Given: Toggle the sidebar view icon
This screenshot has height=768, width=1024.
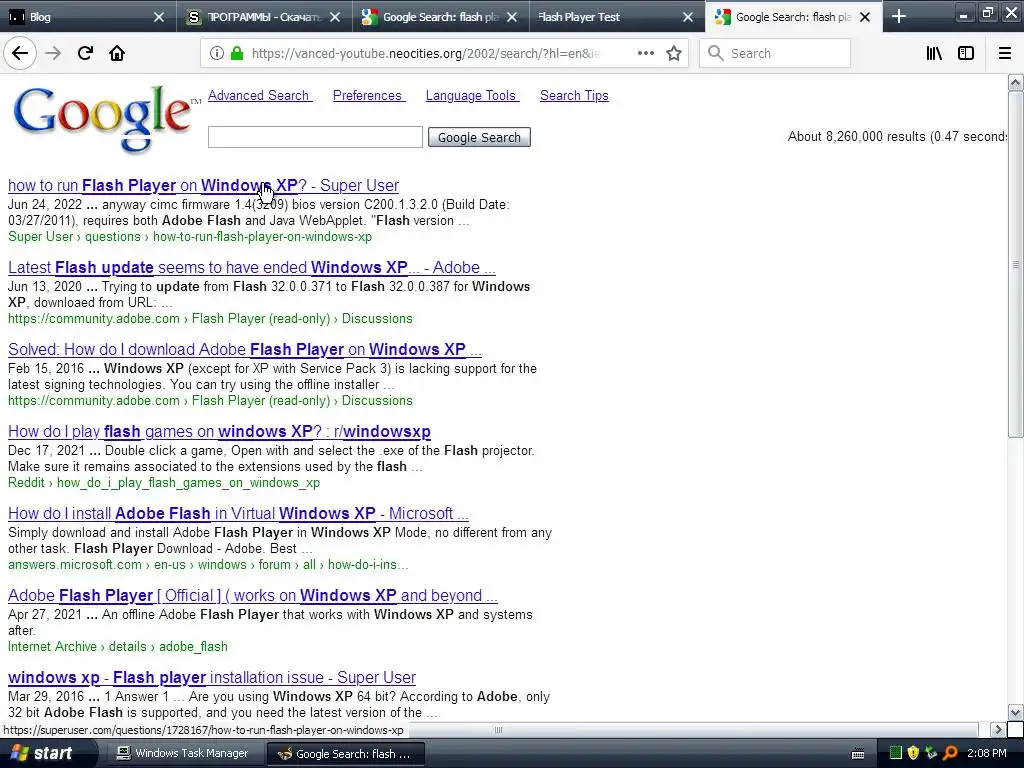Looking at the screenshot, I should point(966,54).
